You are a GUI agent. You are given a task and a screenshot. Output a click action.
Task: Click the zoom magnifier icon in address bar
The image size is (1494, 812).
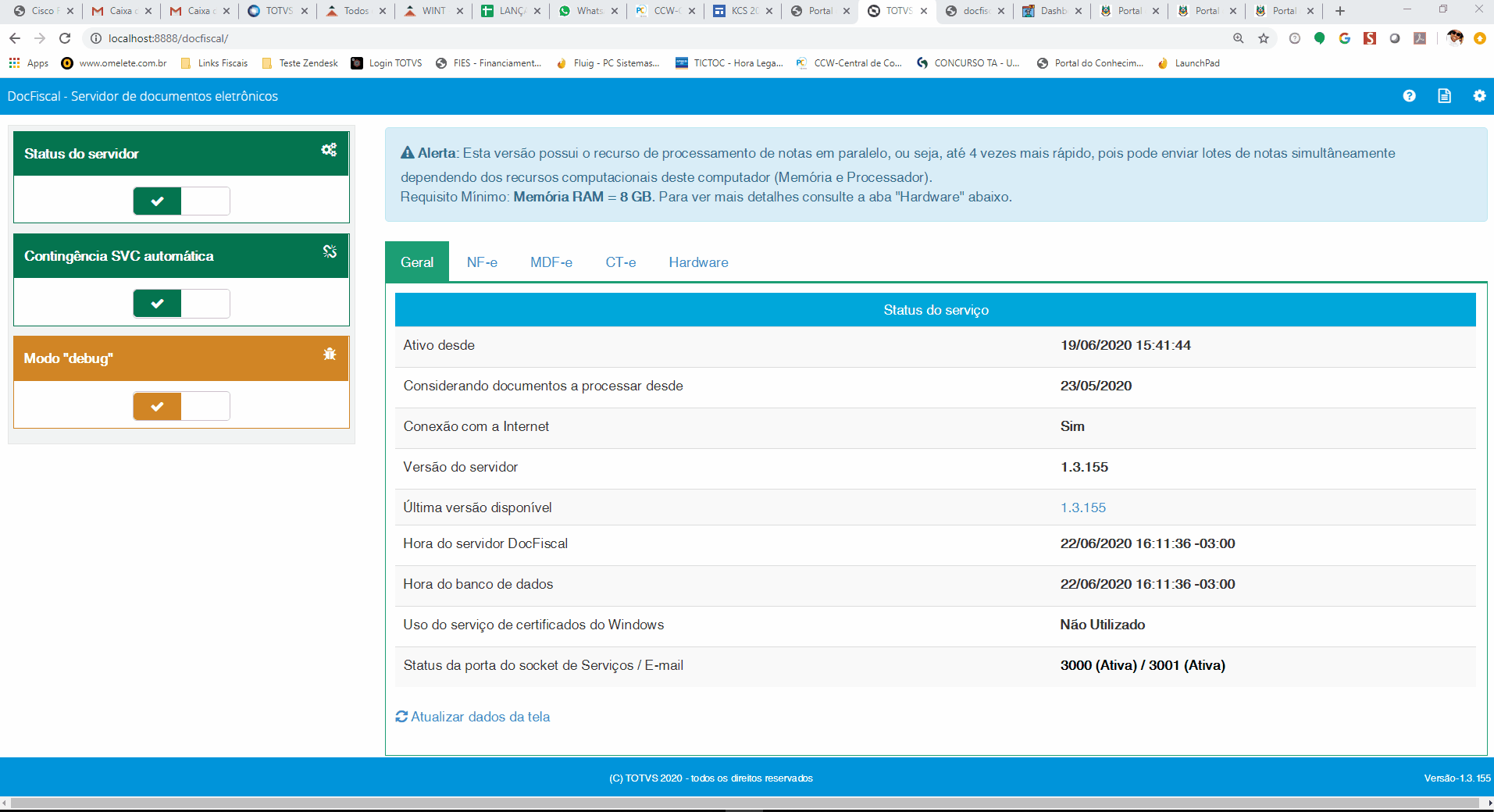(1238, 38)
